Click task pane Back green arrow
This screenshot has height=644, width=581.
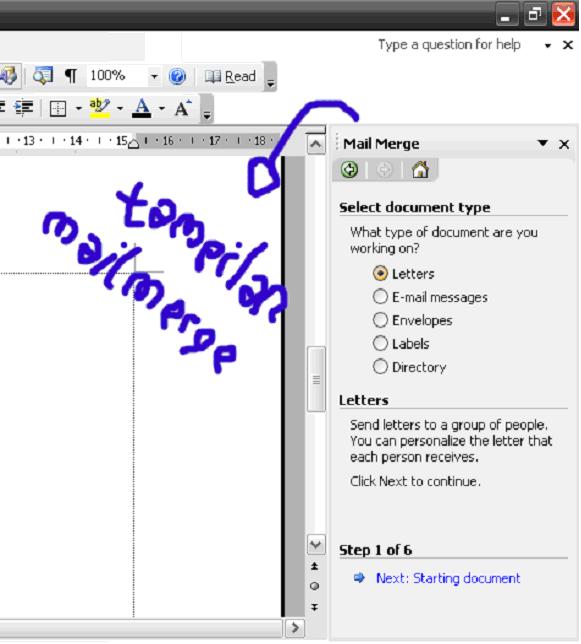click(x=349, y=169)
